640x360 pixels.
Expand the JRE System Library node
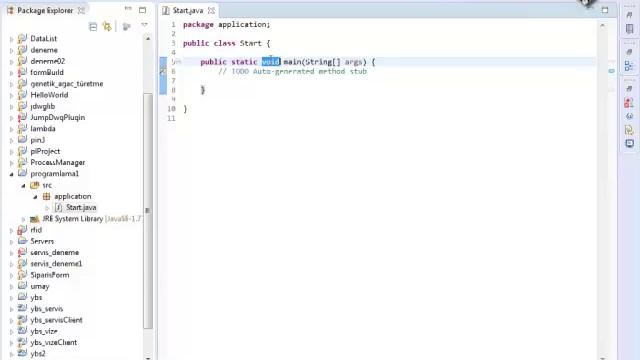coord(23,219)
